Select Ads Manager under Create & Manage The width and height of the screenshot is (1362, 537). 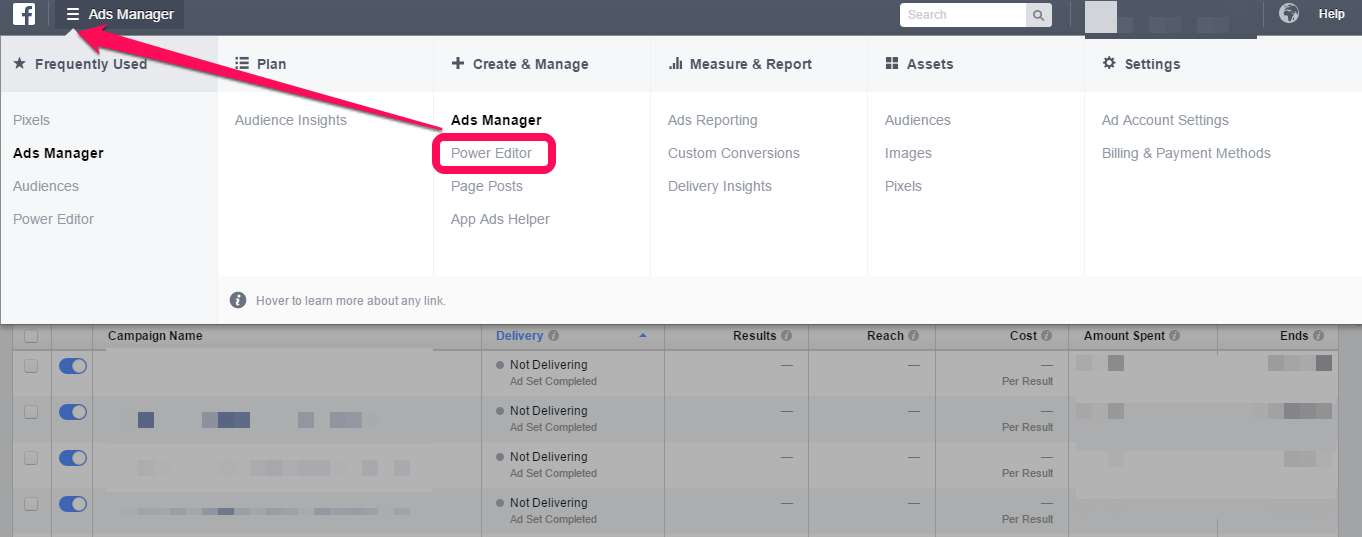[x=496, y=120]
